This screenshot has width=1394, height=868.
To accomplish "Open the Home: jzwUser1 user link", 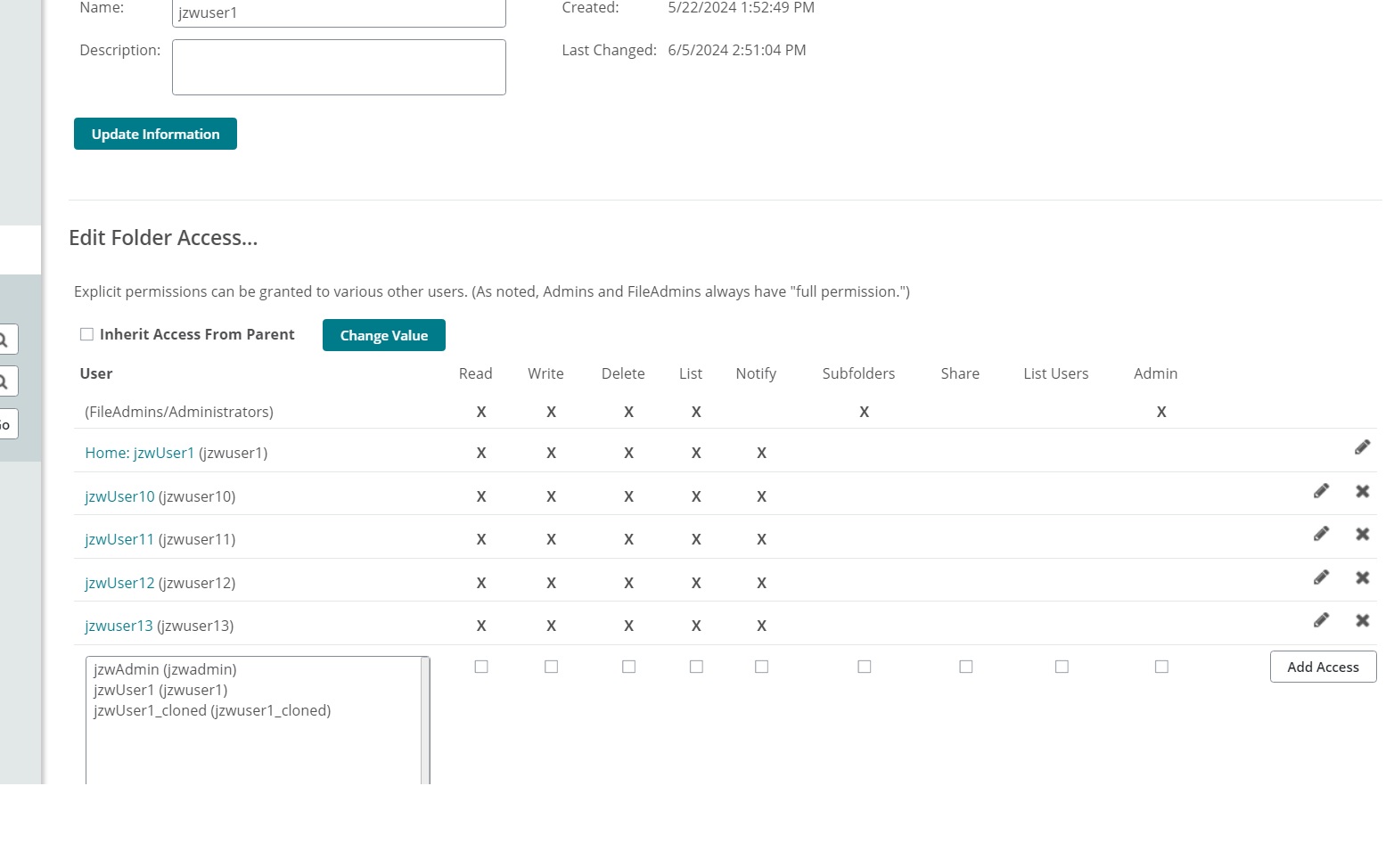I will [x=140, y=453].
